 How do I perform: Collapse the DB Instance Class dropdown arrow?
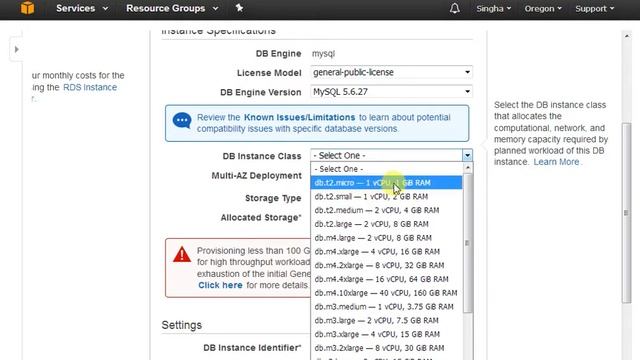click(467, 155)
